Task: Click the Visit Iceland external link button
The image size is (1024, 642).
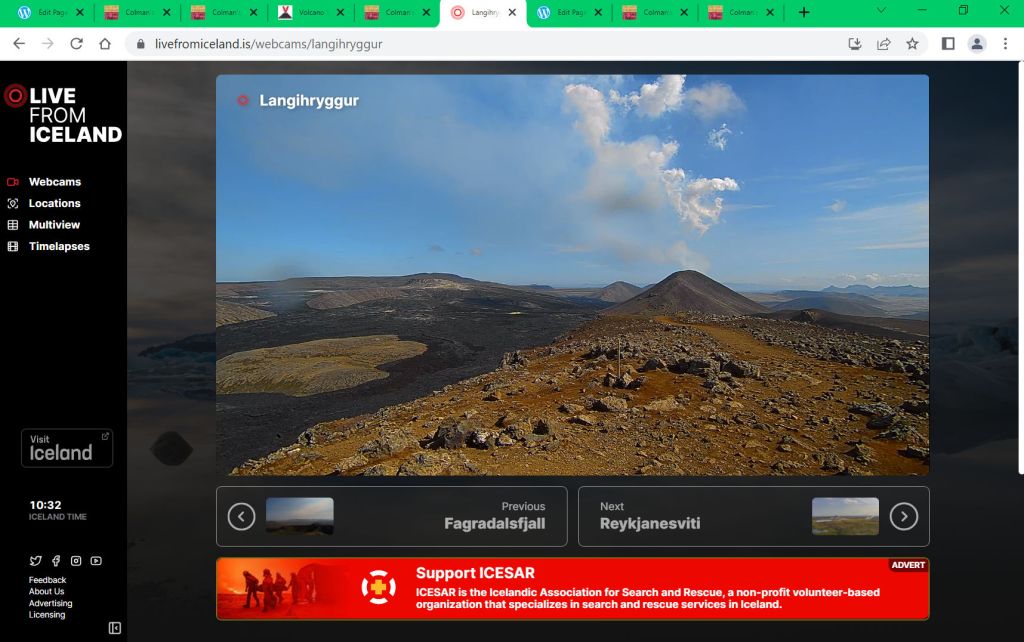Action: click(67, 448)
